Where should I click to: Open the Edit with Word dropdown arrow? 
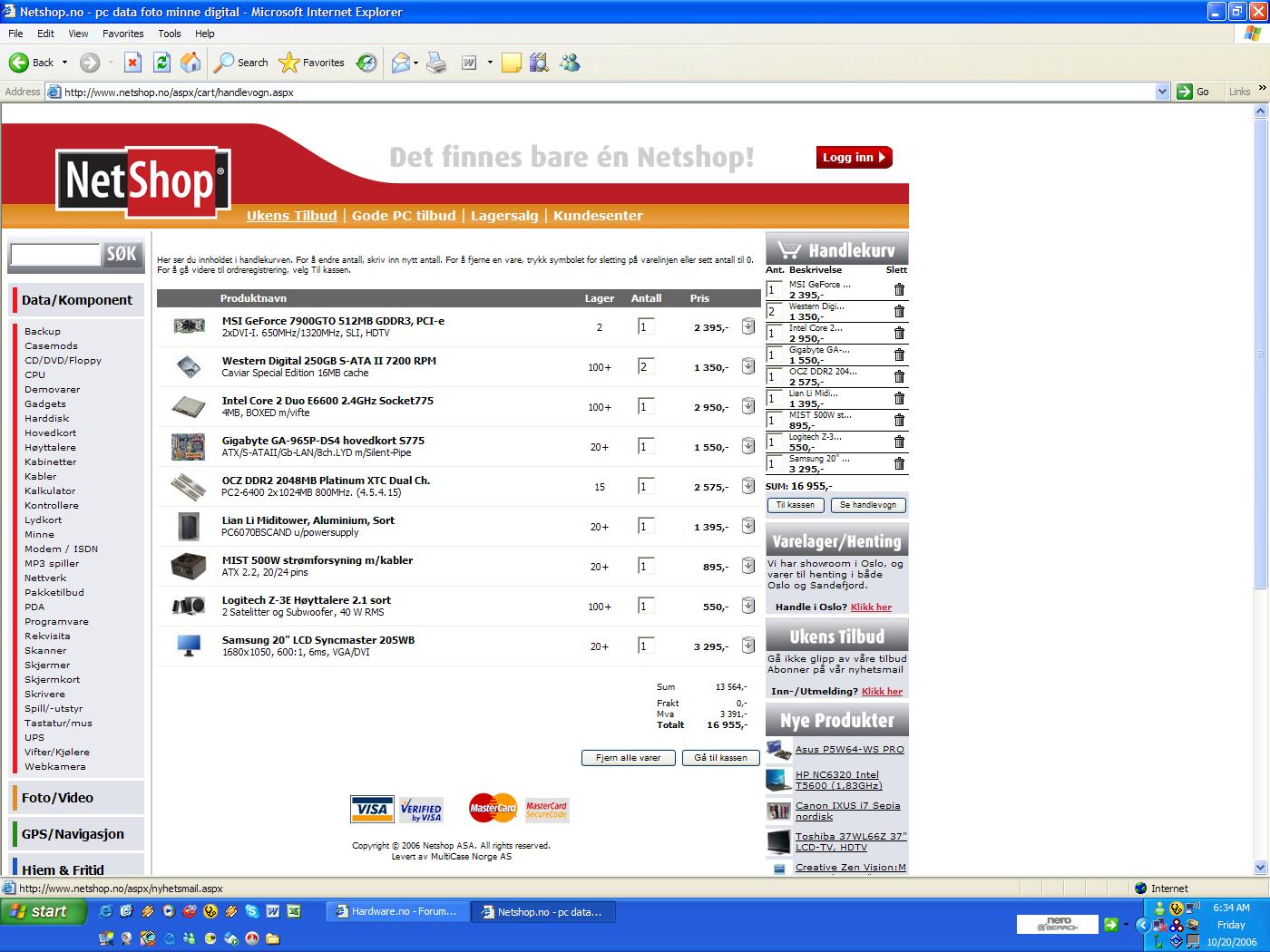[x=490, y=63]
